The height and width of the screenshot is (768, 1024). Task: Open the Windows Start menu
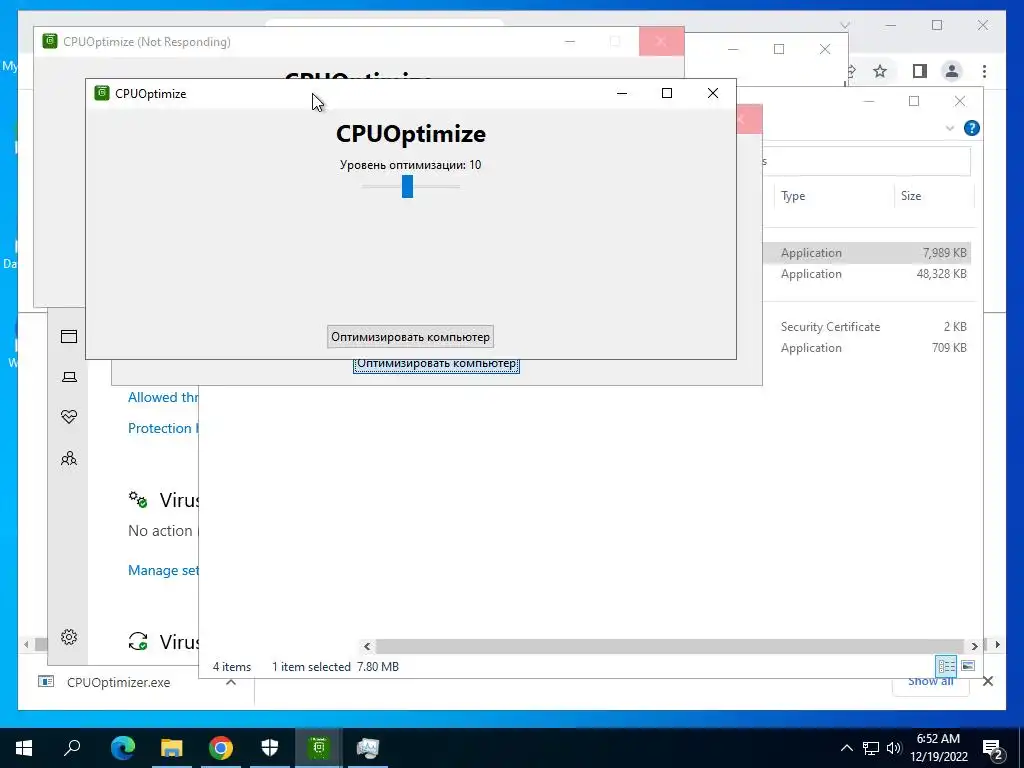(x=24, y=748)
